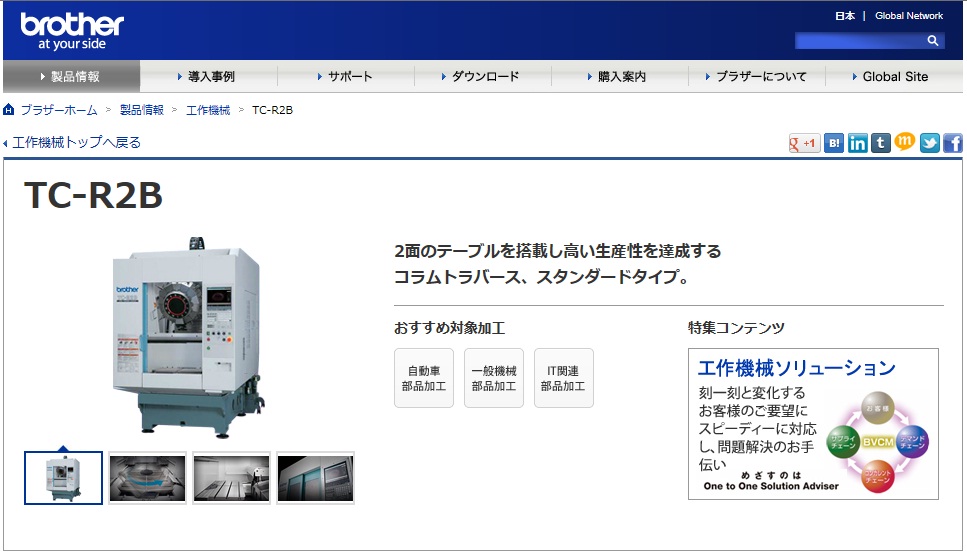Click the 特集コンテンツ heading

[x=736, y=328]
